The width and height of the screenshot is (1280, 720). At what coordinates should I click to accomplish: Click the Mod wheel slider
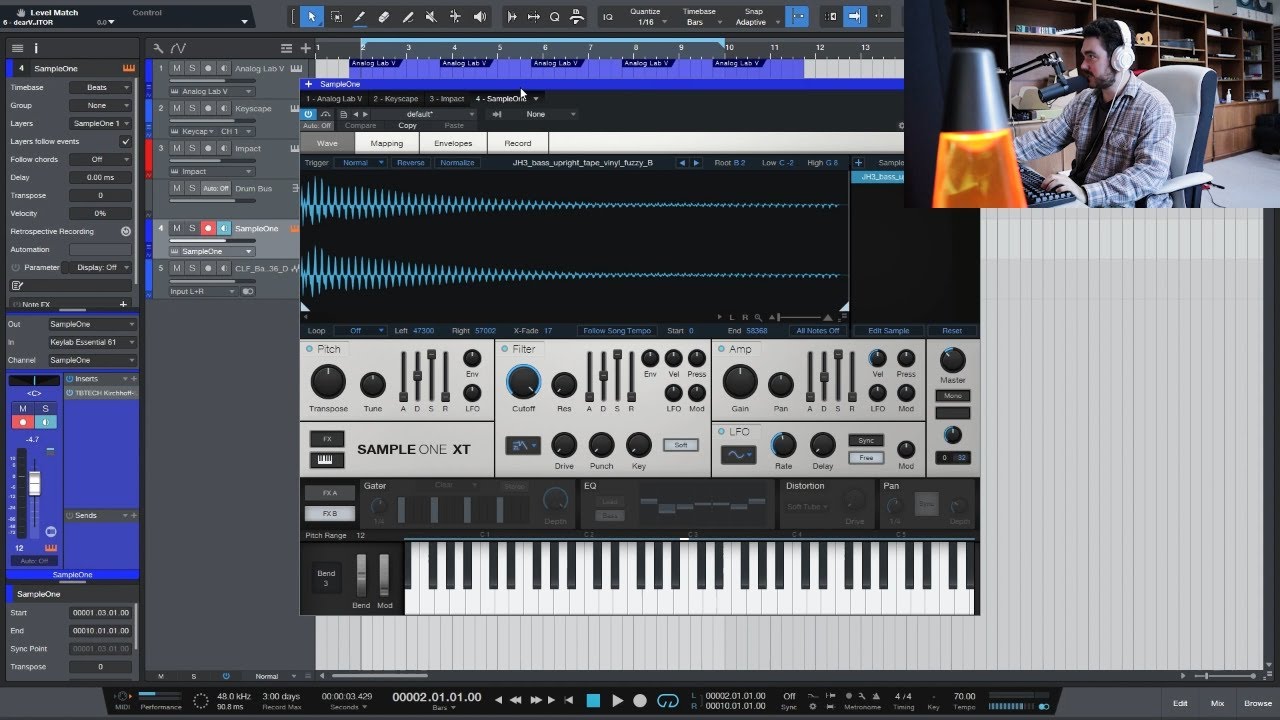point(384,576)
